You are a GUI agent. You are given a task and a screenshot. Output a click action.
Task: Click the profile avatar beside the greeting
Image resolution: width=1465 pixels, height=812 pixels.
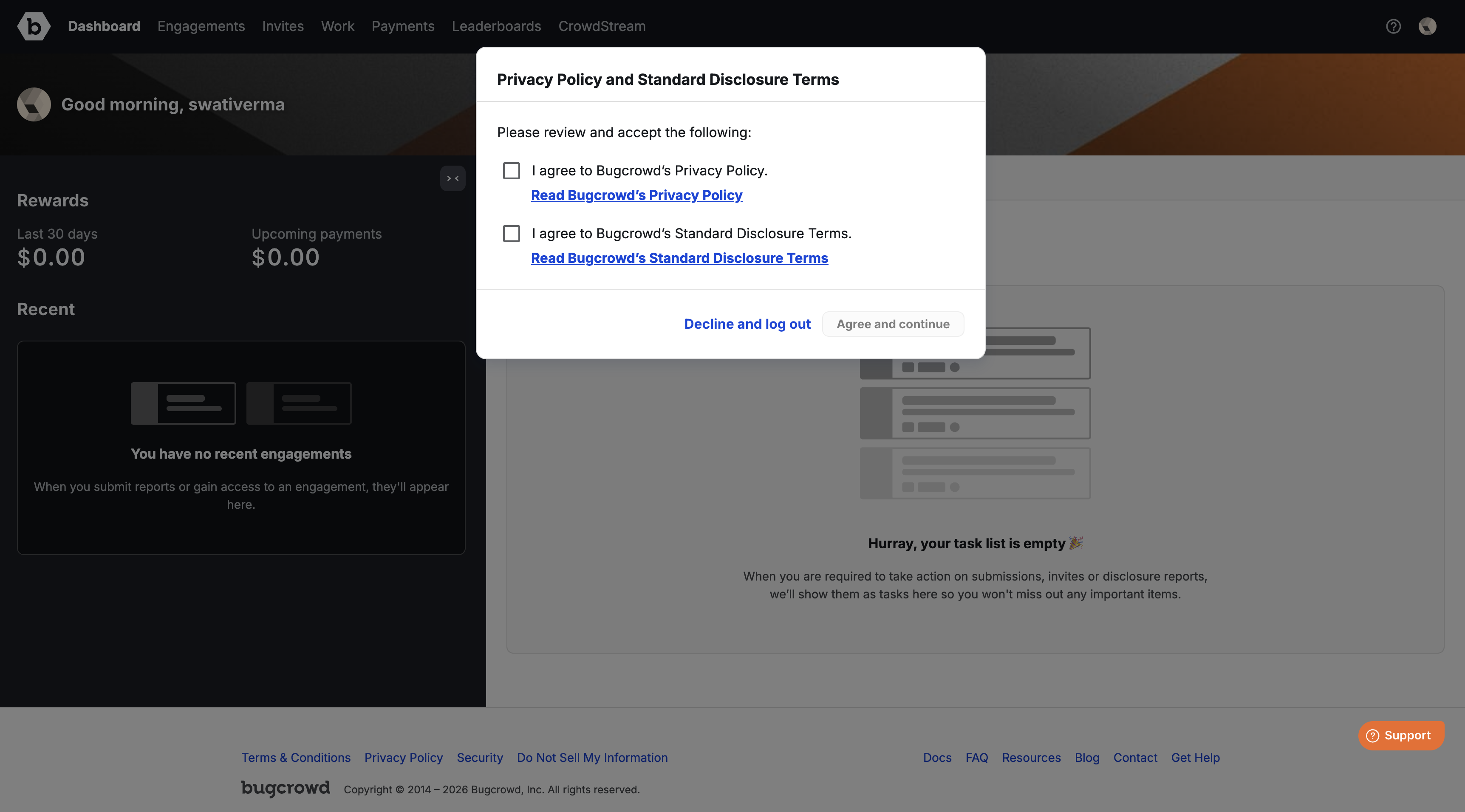(34, 104)
